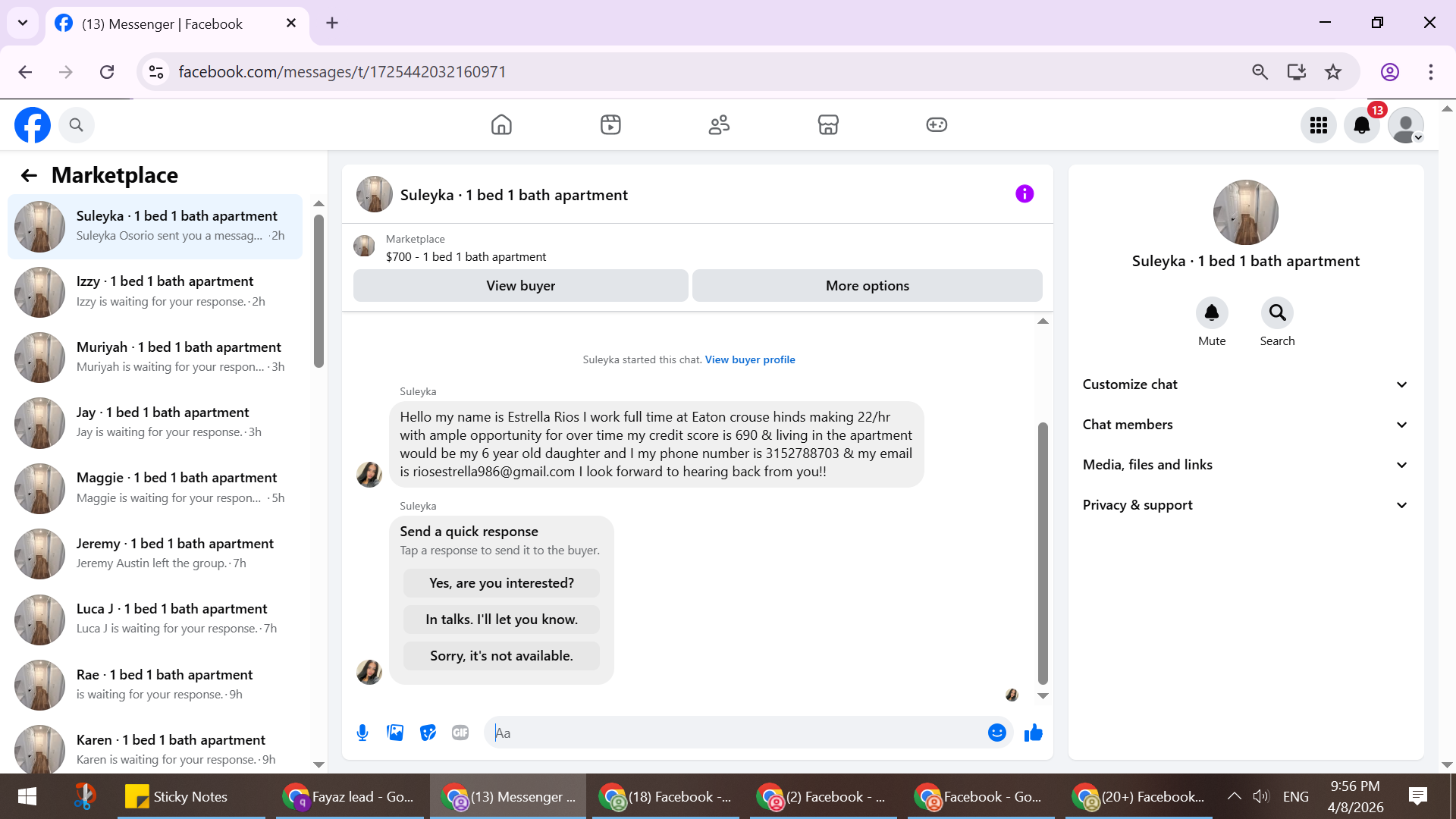Open Marketplace tab in top navigation

pyautogui.click(x=828, y=125)
